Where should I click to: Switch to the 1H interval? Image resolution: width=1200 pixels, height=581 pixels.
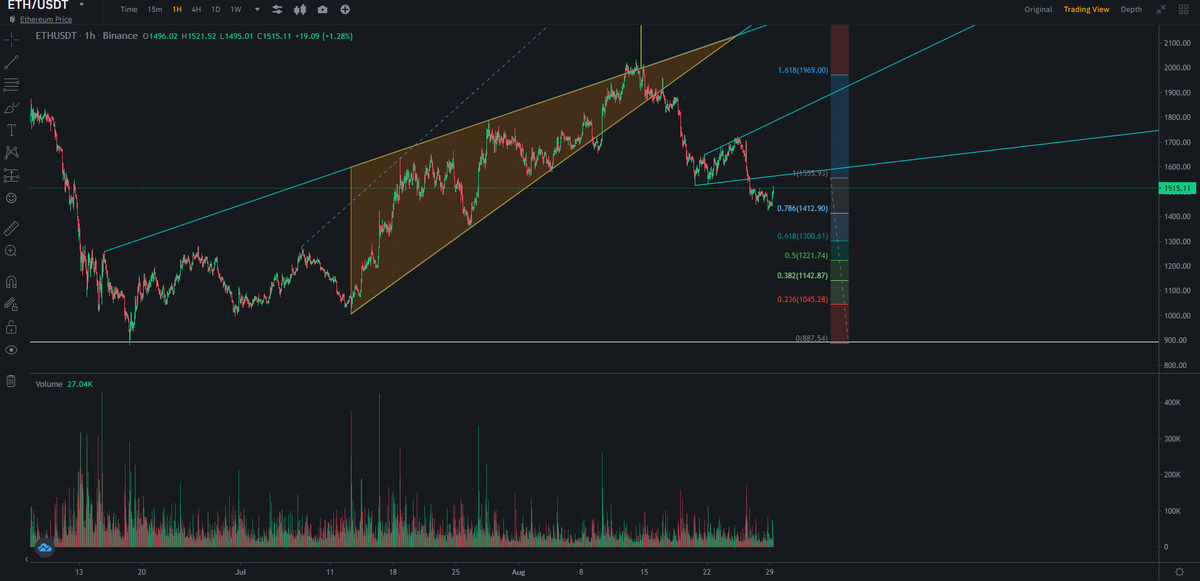[177, 9]
